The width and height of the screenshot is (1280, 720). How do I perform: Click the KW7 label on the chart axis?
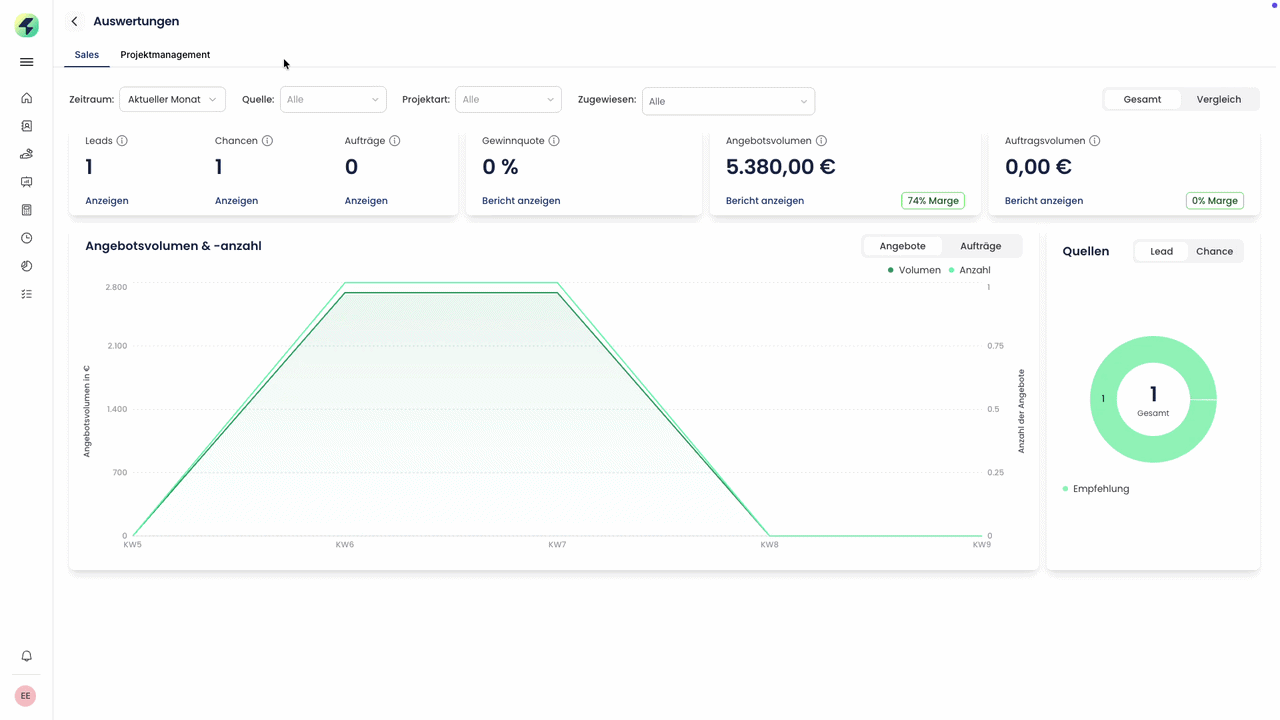coord(557,545)
